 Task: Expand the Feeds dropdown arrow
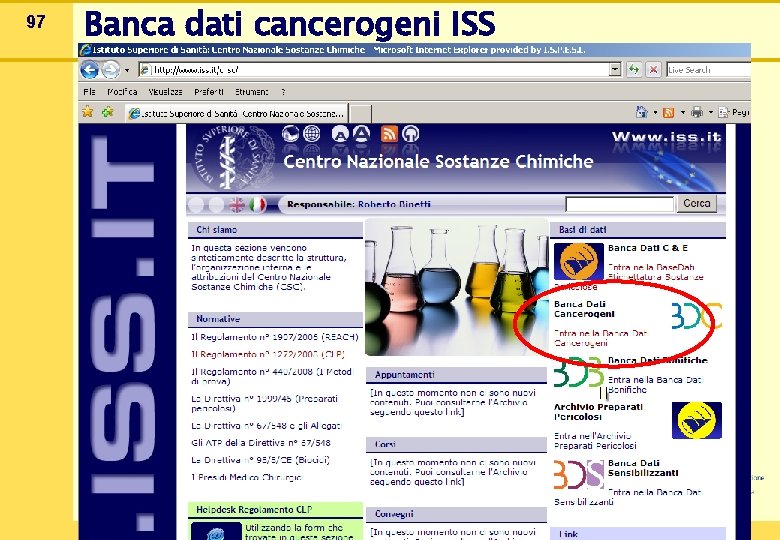click(x=682, y=113)
